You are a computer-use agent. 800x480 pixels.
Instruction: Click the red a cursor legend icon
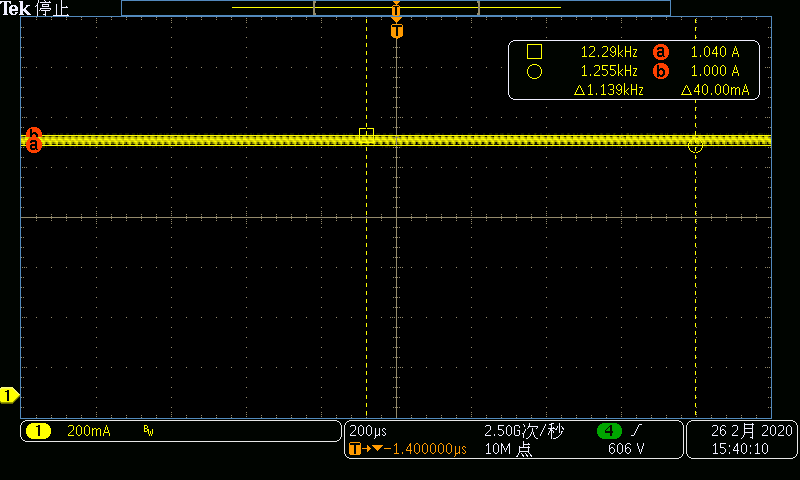(x=661, y=52)
